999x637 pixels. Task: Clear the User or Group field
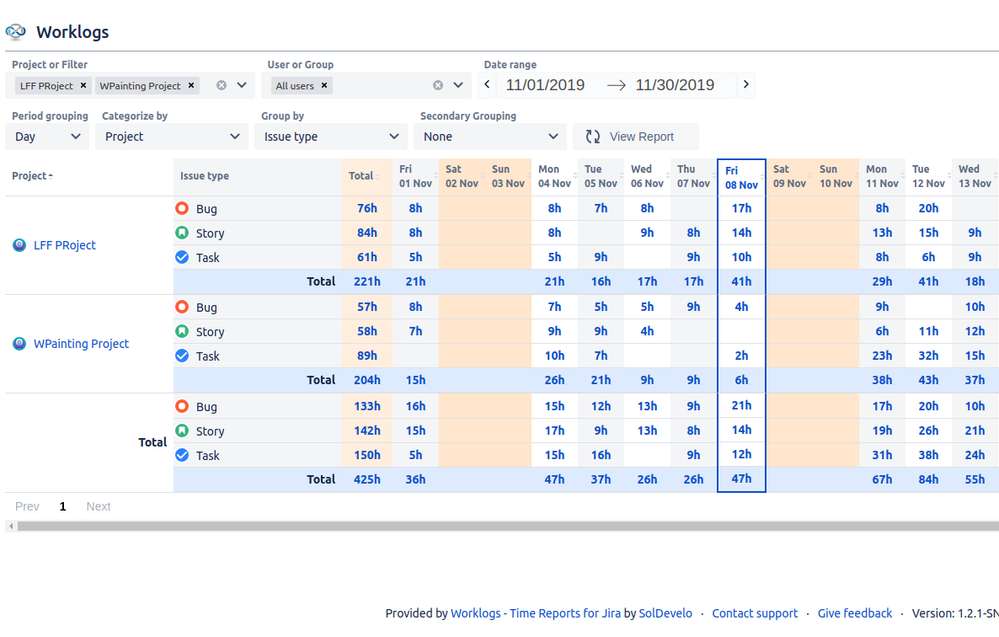438,85
